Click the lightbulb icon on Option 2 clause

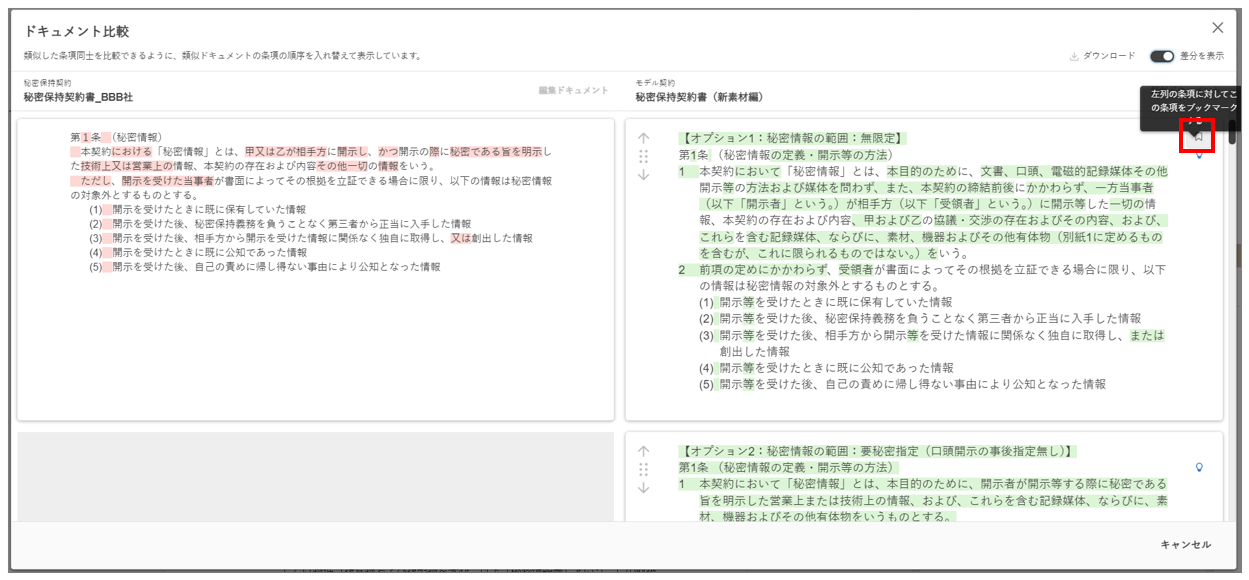[1199, 467]
